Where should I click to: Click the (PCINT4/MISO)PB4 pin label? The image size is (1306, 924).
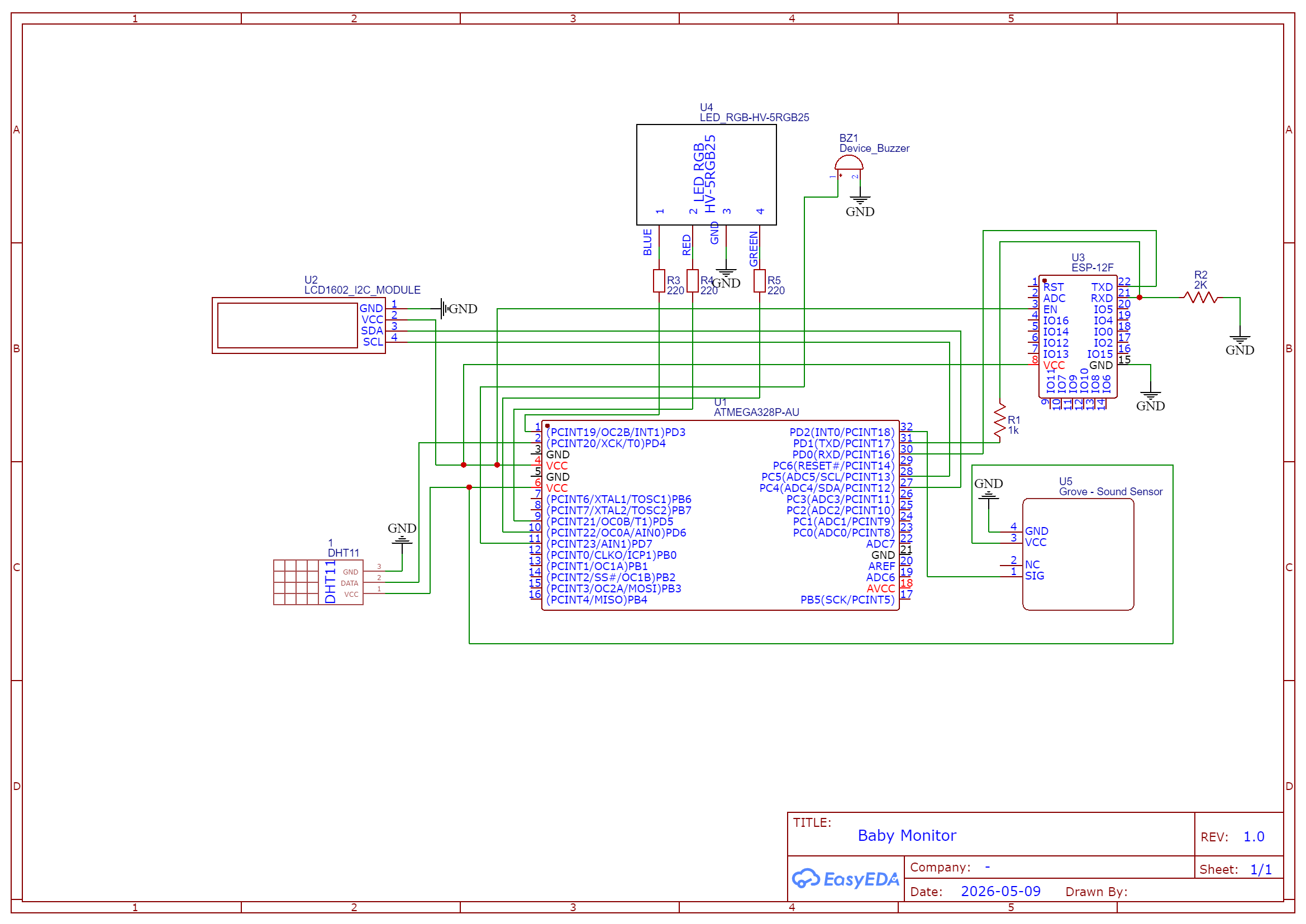[x=597, y=599]
